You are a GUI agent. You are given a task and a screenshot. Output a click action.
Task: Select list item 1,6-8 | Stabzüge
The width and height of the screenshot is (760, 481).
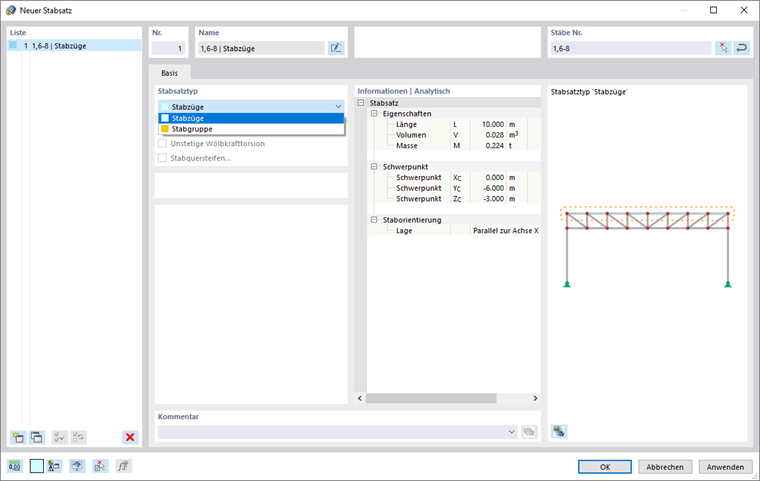[x=74, y=46]
